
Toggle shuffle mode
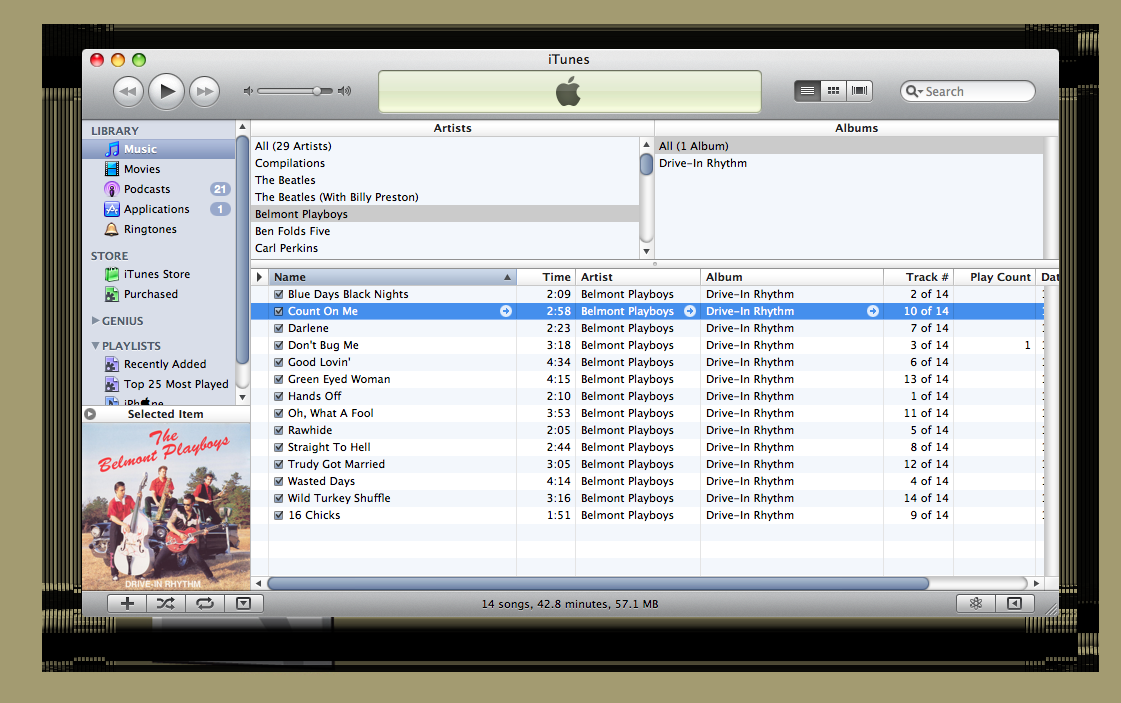166,604
